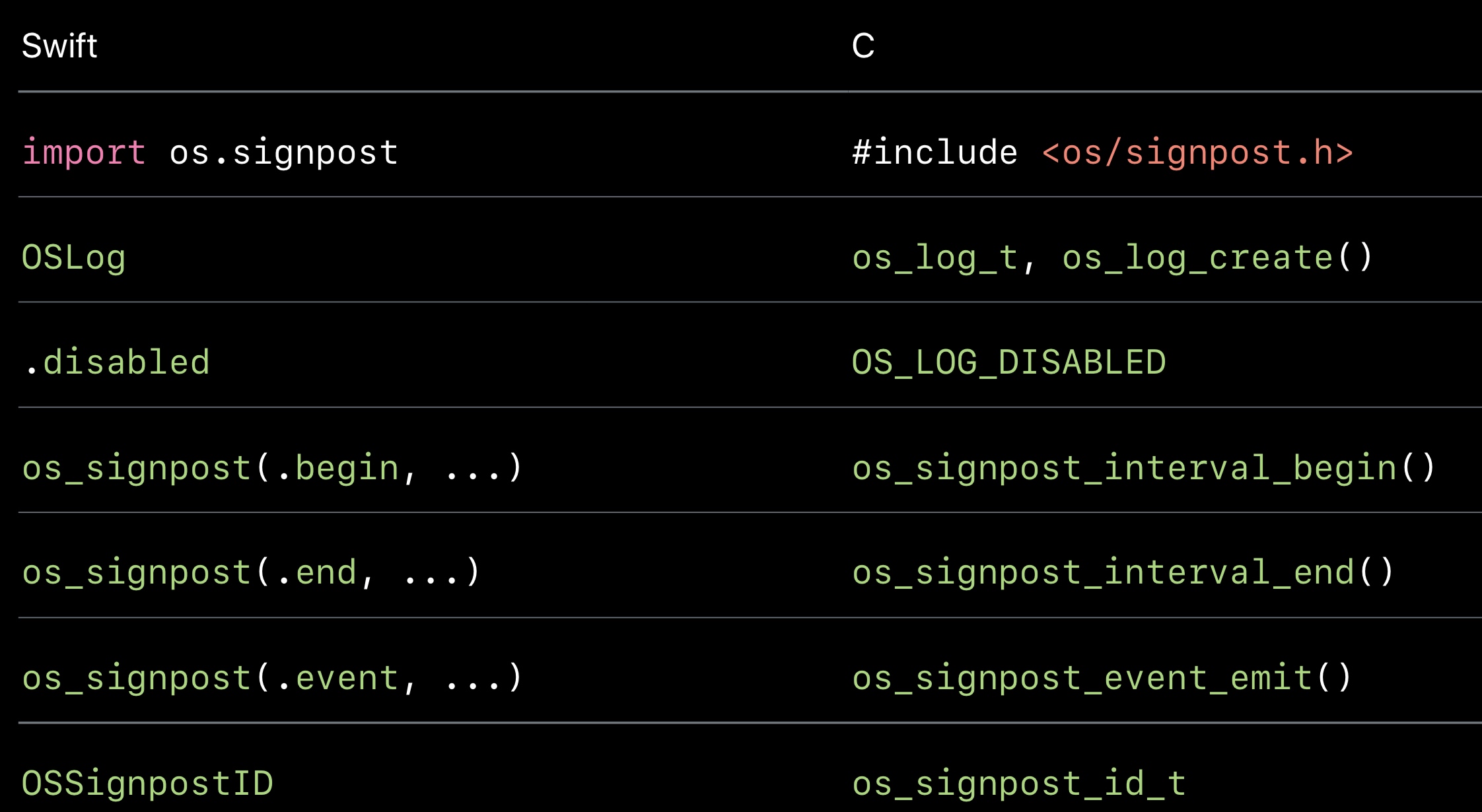Click the .begin signpost type argument
The width and height of the screenshot is (1482, 812).
click(337, 468)
